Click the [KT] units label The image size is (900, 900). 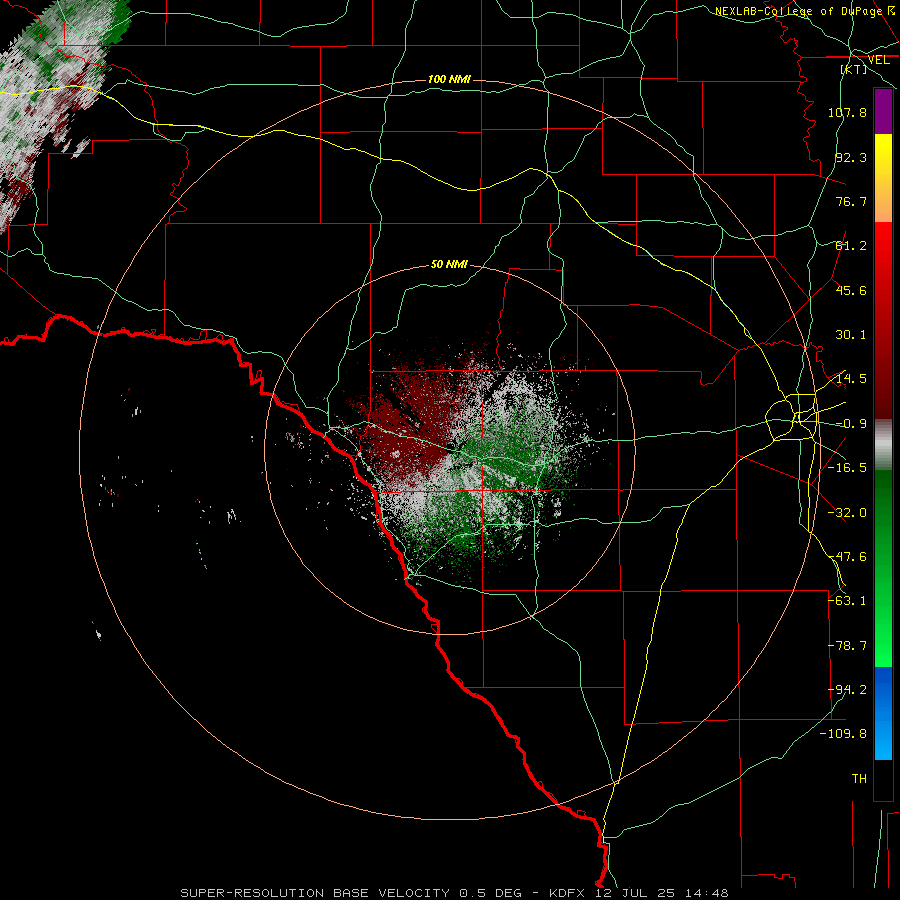pyautogui.click(x=854, y=69)
